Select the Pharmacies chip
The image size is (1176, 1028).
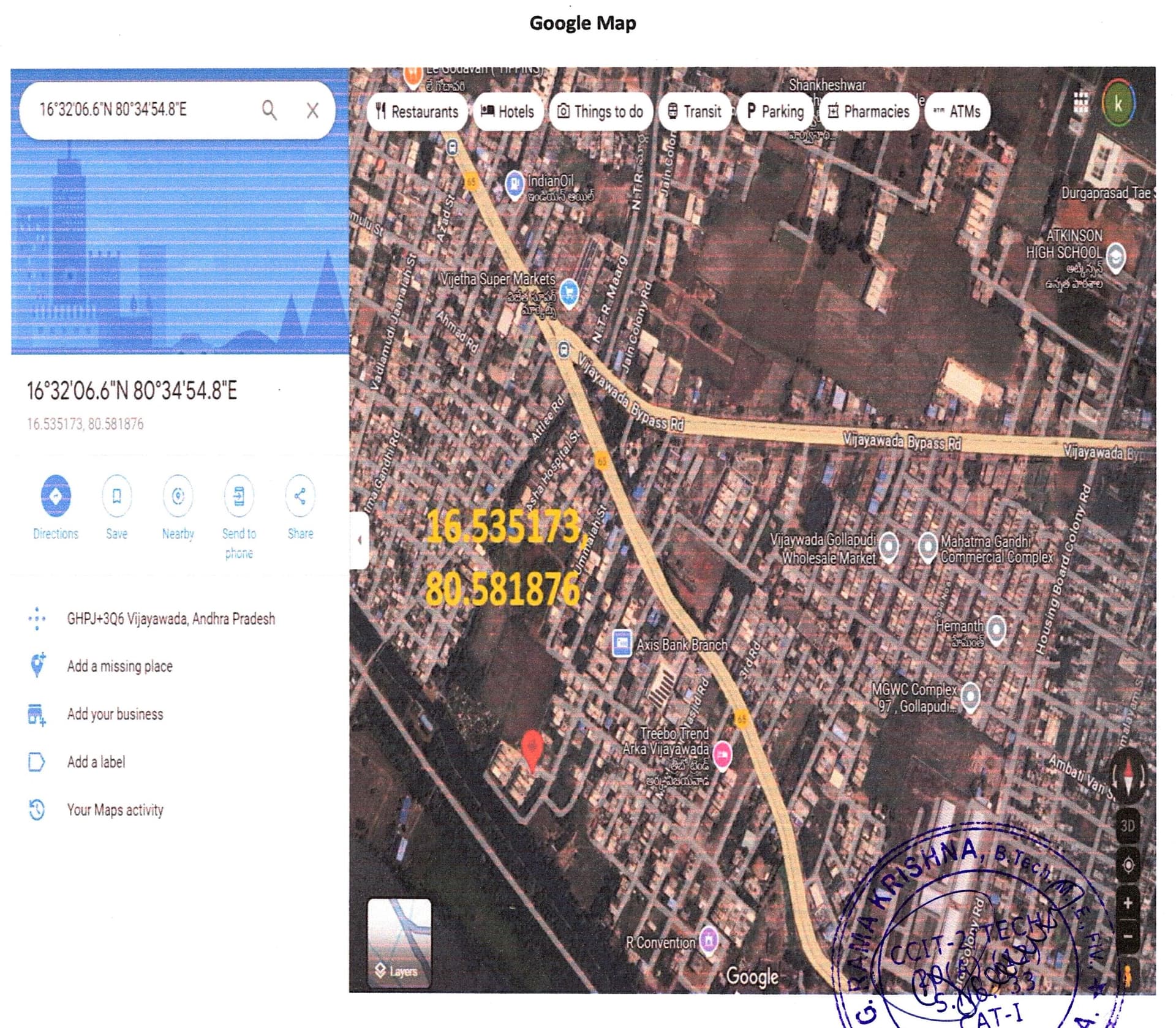click(x=869, y=111)
